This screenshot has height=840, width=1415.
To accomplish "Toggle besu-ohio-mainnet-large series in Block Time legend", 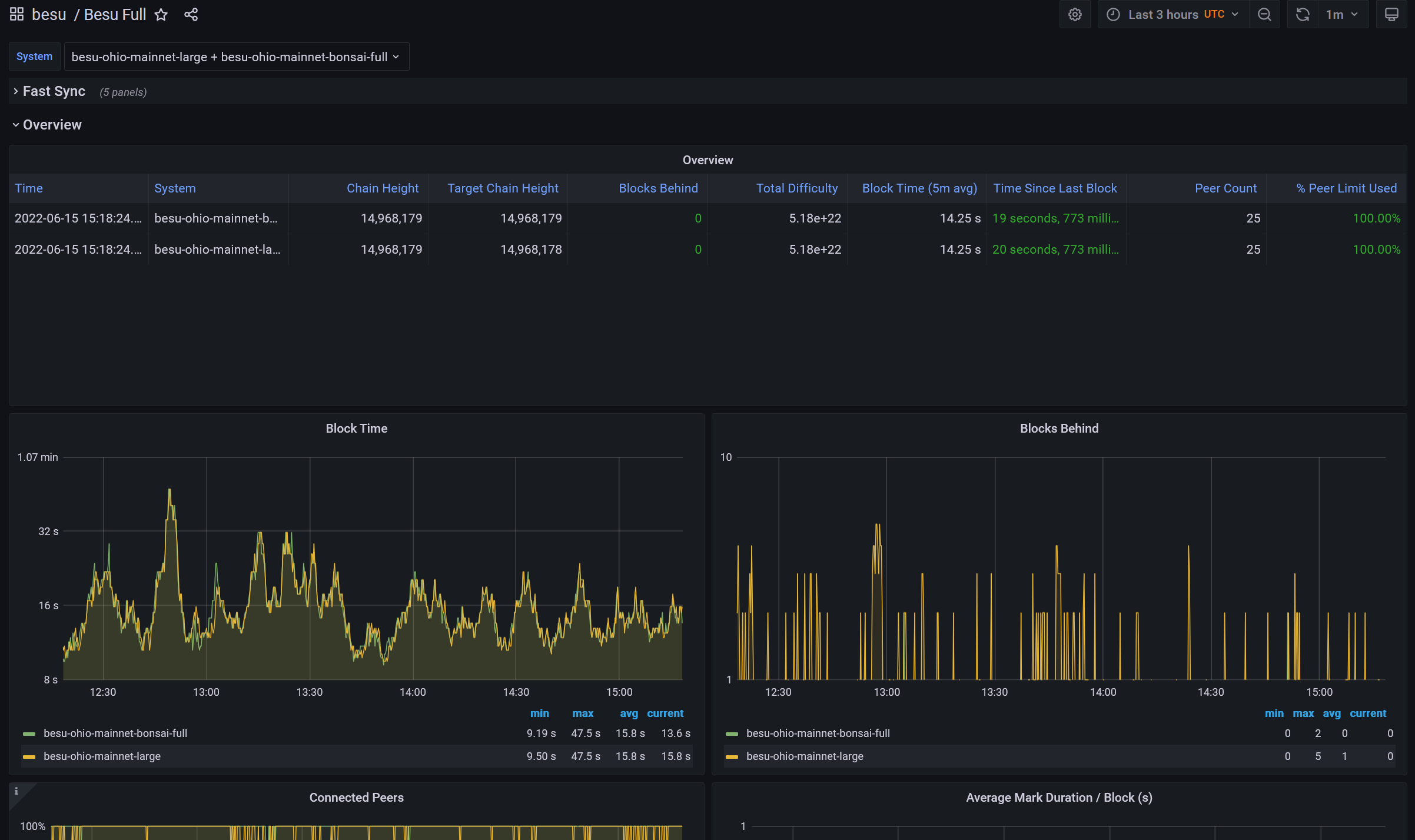I will coord(102,756).
